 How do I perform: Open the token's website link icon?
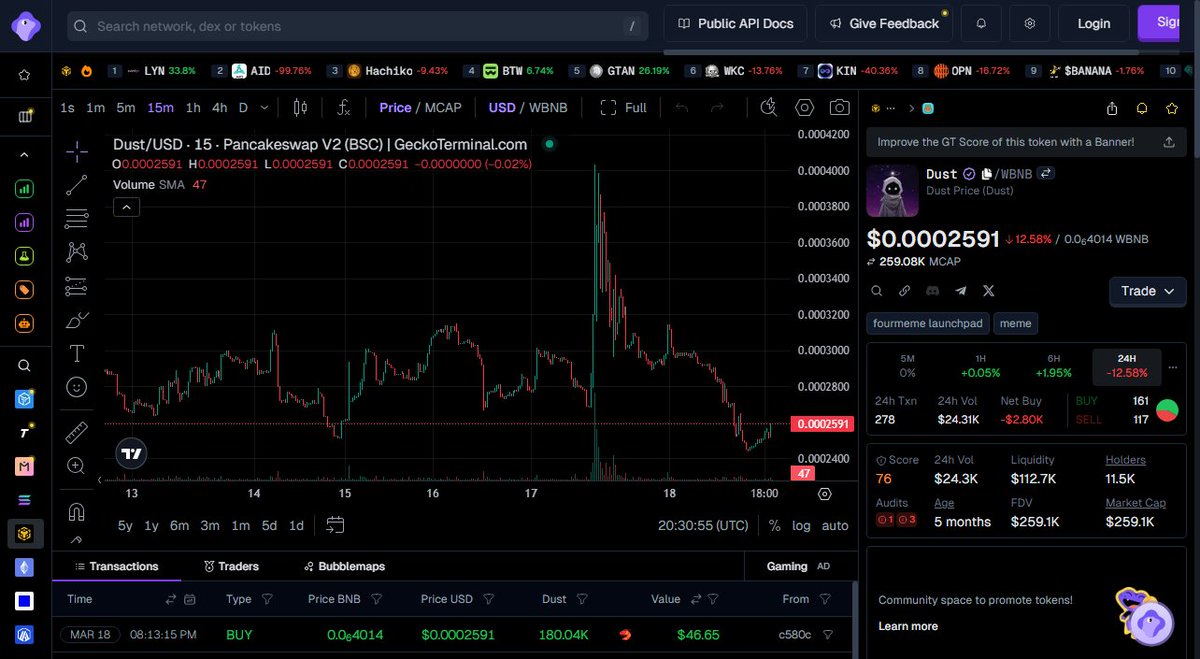click(x=905, y=291)
